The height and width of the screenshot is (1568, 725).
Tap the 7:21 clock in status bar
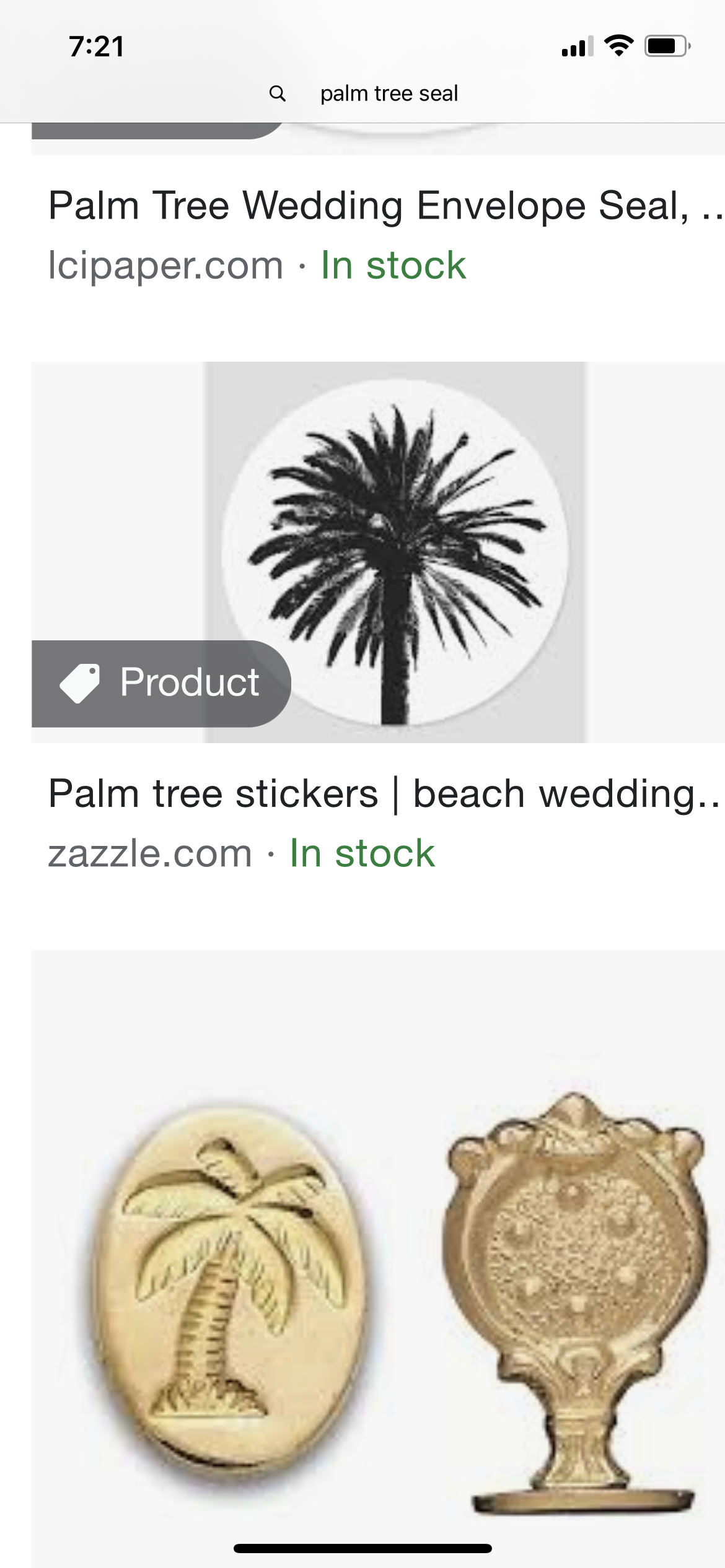97,46
